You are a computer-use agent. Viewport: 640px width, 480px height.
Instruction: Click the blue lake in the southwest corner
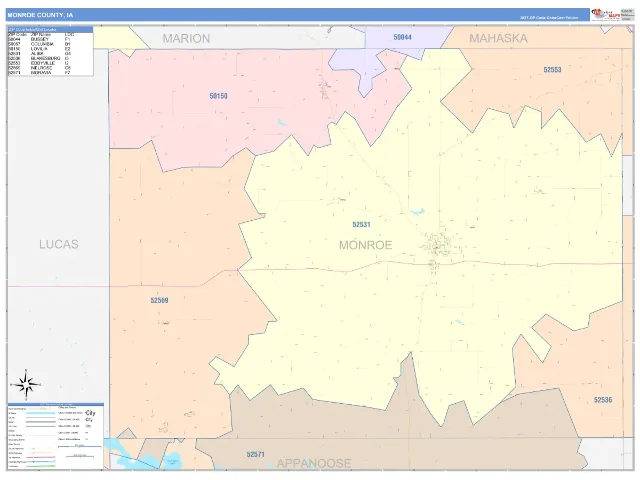143,456
